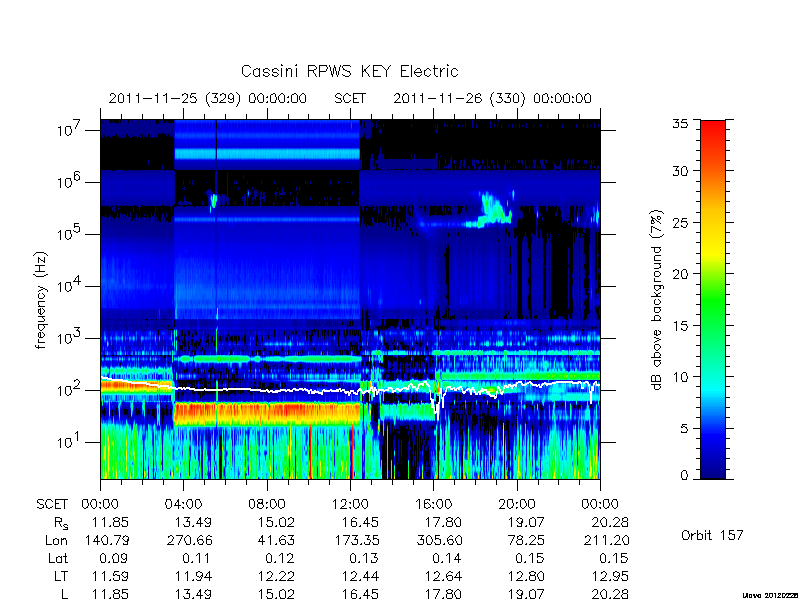Click the Rs value 17.80
This screenshot has height=600, width=800.
[x=442, y=523]
